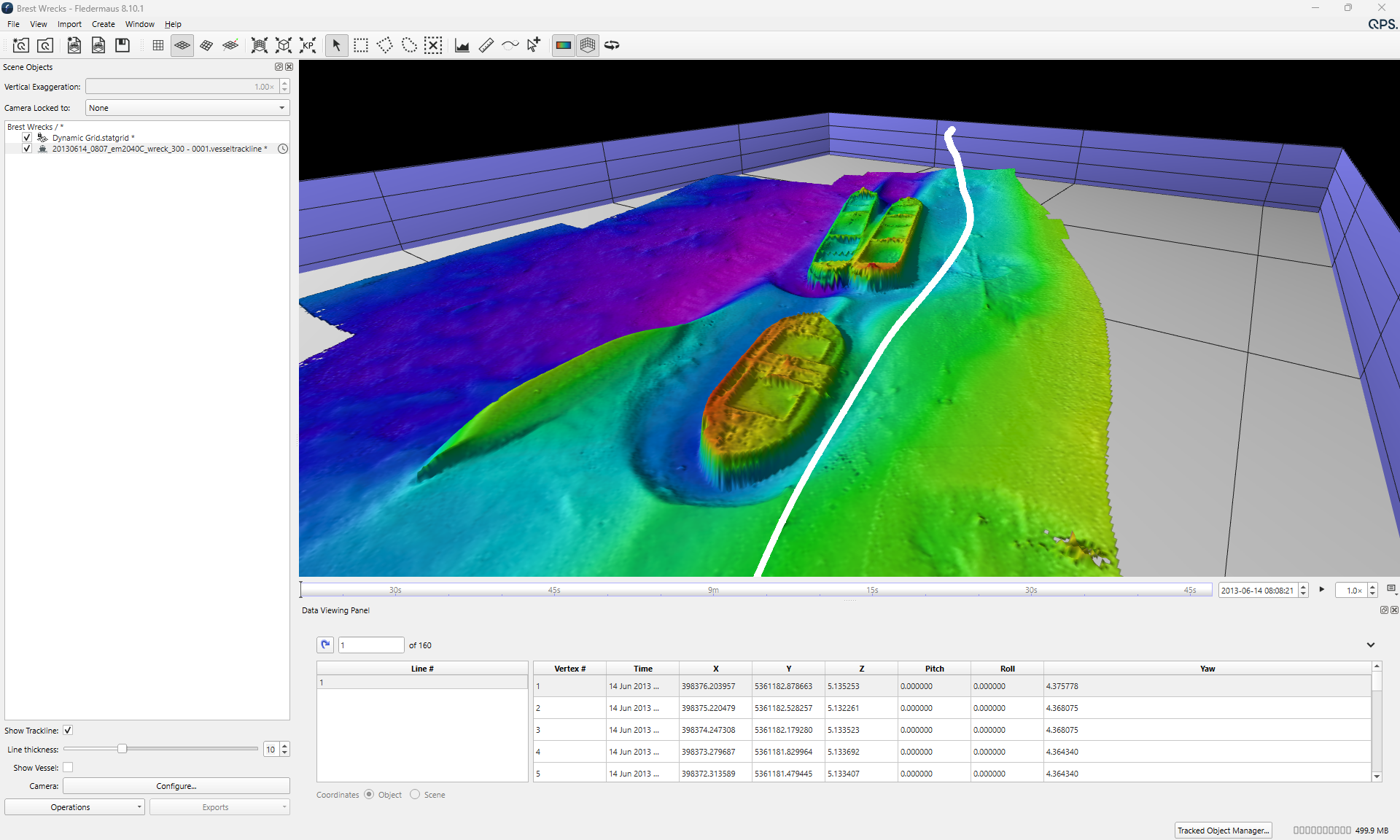The width and height of the screenshot is (1400, 840).
Task: Toggle visibility of the vesseltrackline object
Action: pyautogui.click(x=27, y=148)
